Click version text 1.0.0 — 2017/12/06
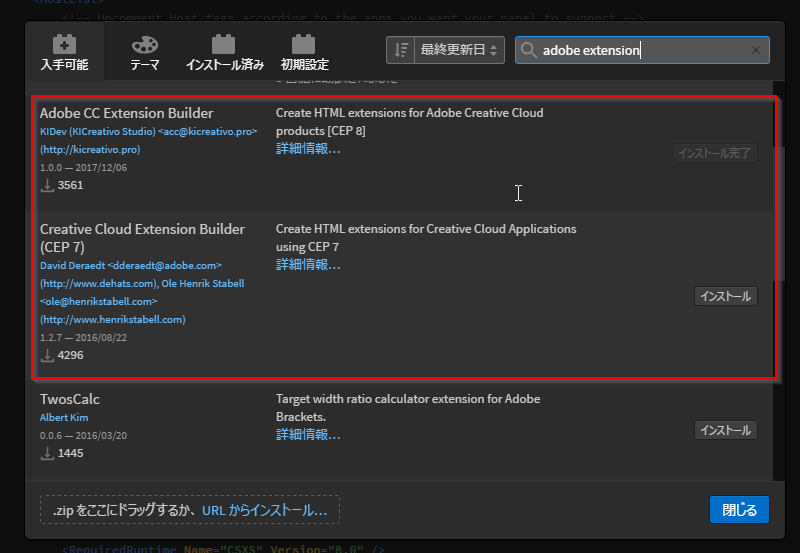 tap(84, 167)
